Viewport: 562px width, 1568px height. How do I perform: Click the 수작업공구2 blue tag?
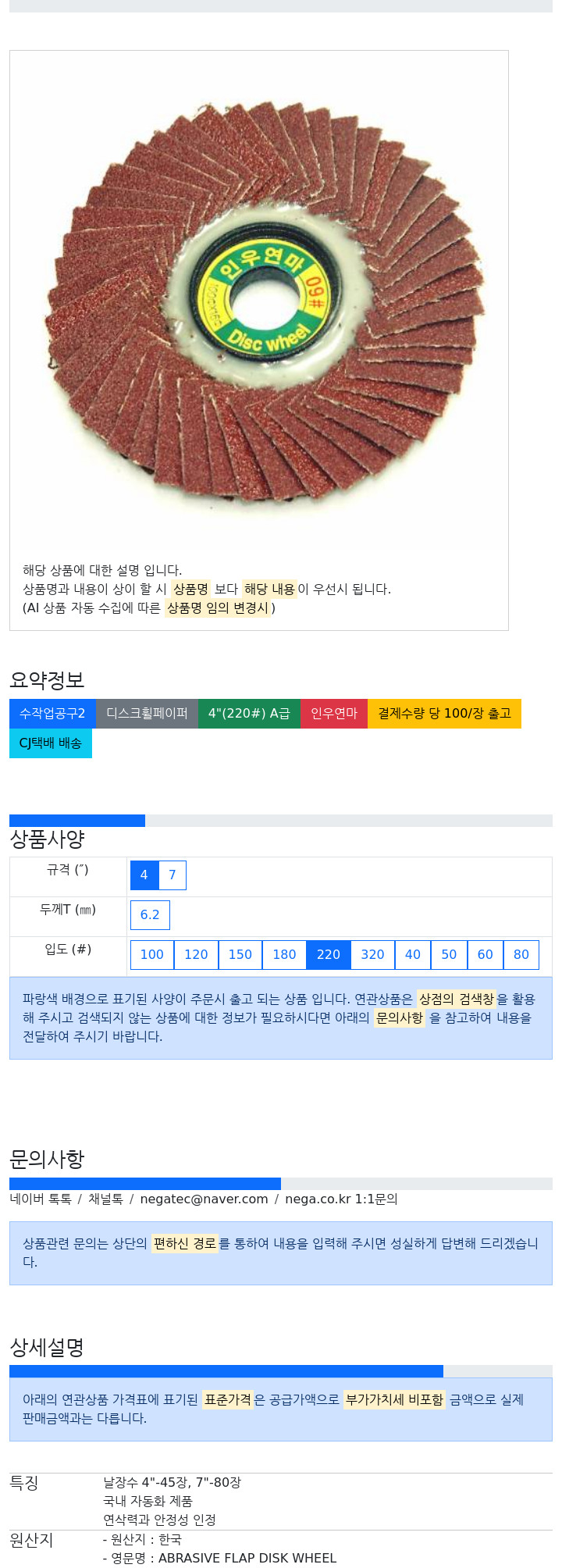[52, 714]
